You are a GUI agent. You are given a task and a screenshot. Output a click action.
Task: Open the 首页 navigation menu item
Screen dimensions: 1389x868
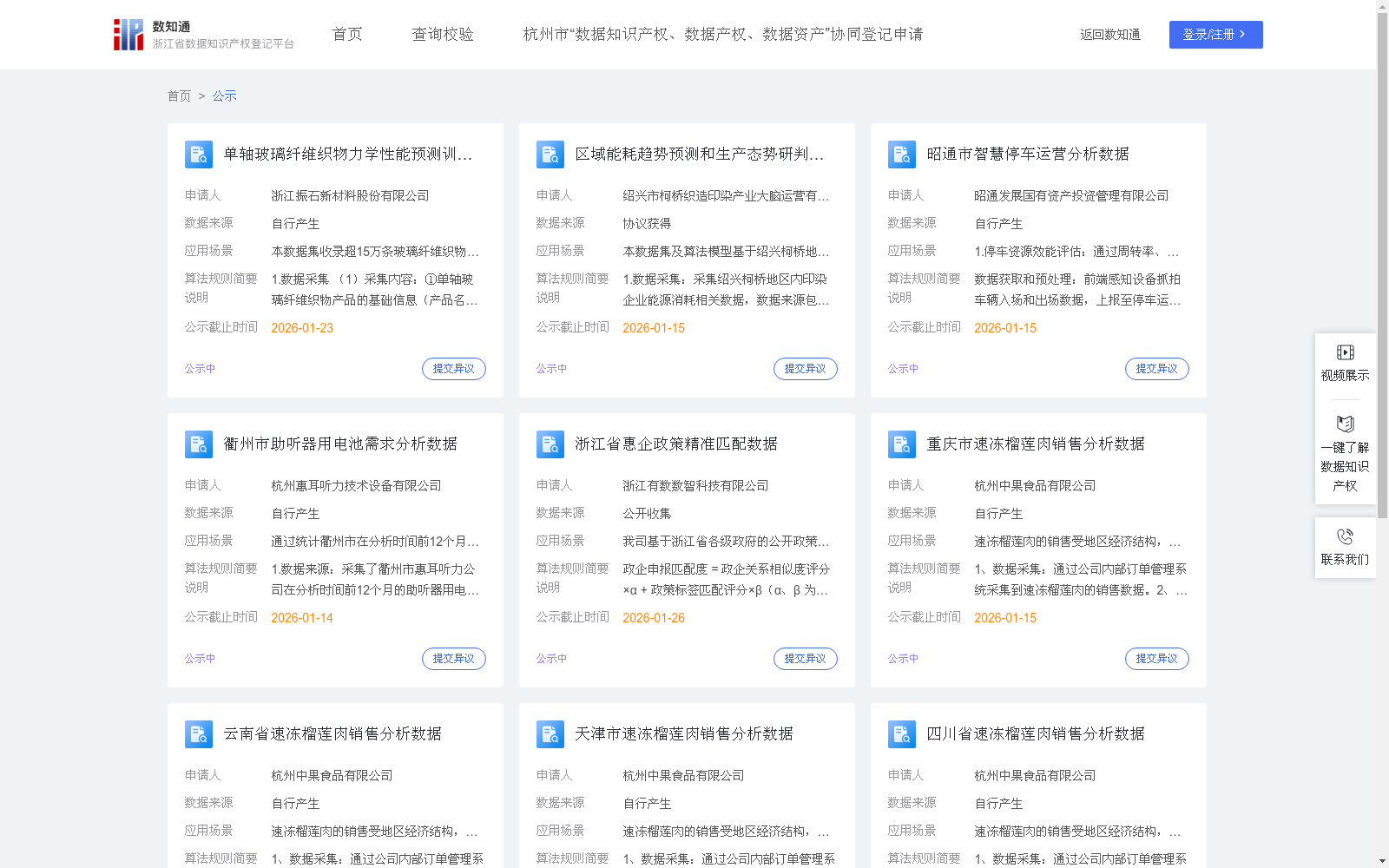click(x=347, y=35)
